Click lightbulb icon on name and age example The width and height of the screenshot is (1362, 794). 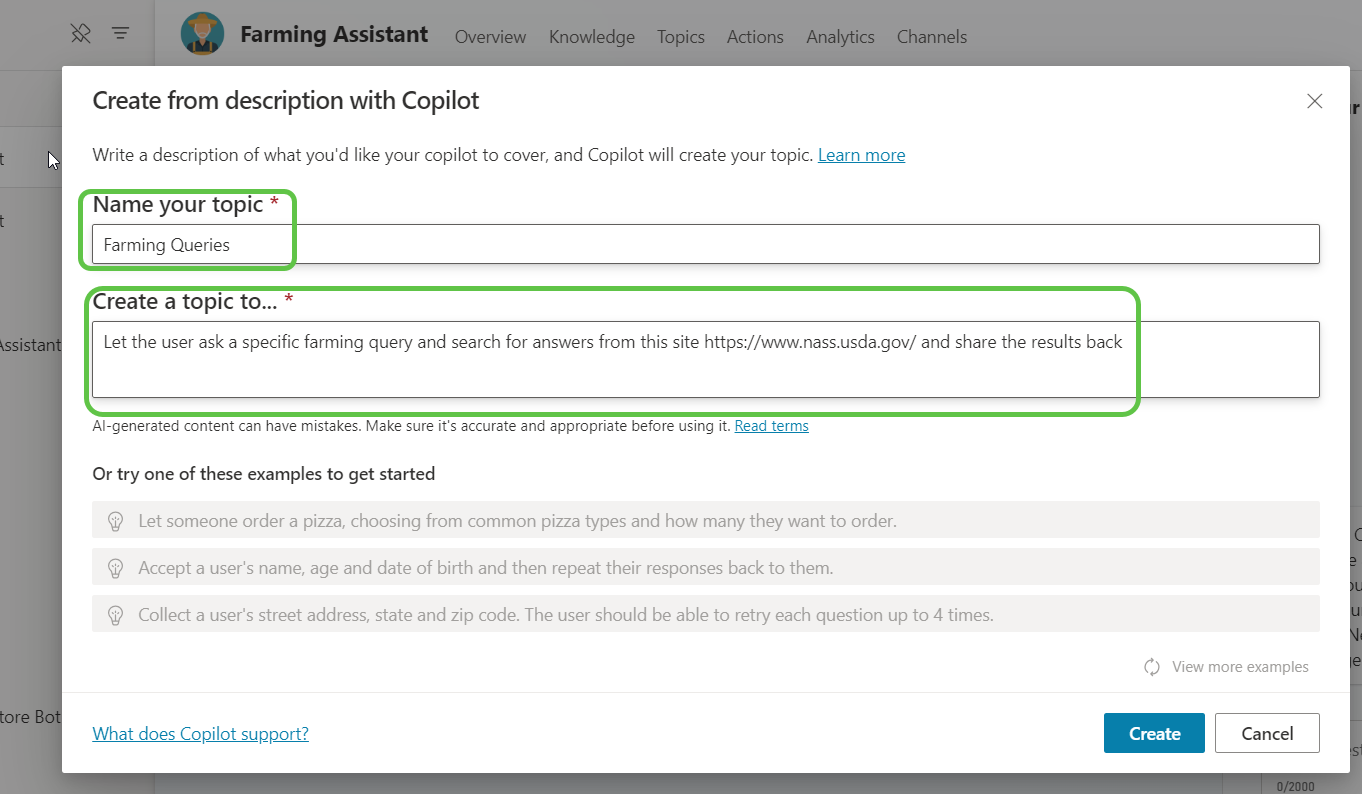116,568
